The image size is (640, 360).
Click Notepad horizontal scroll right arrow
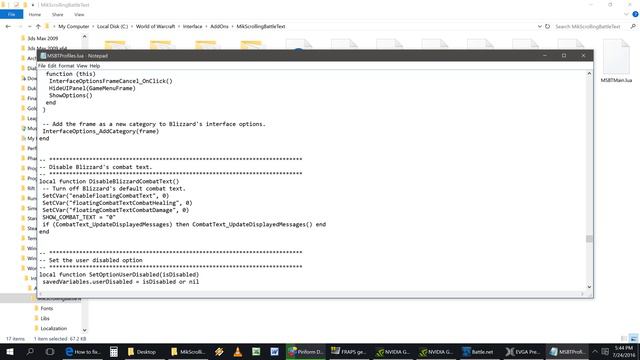point(582,293)
